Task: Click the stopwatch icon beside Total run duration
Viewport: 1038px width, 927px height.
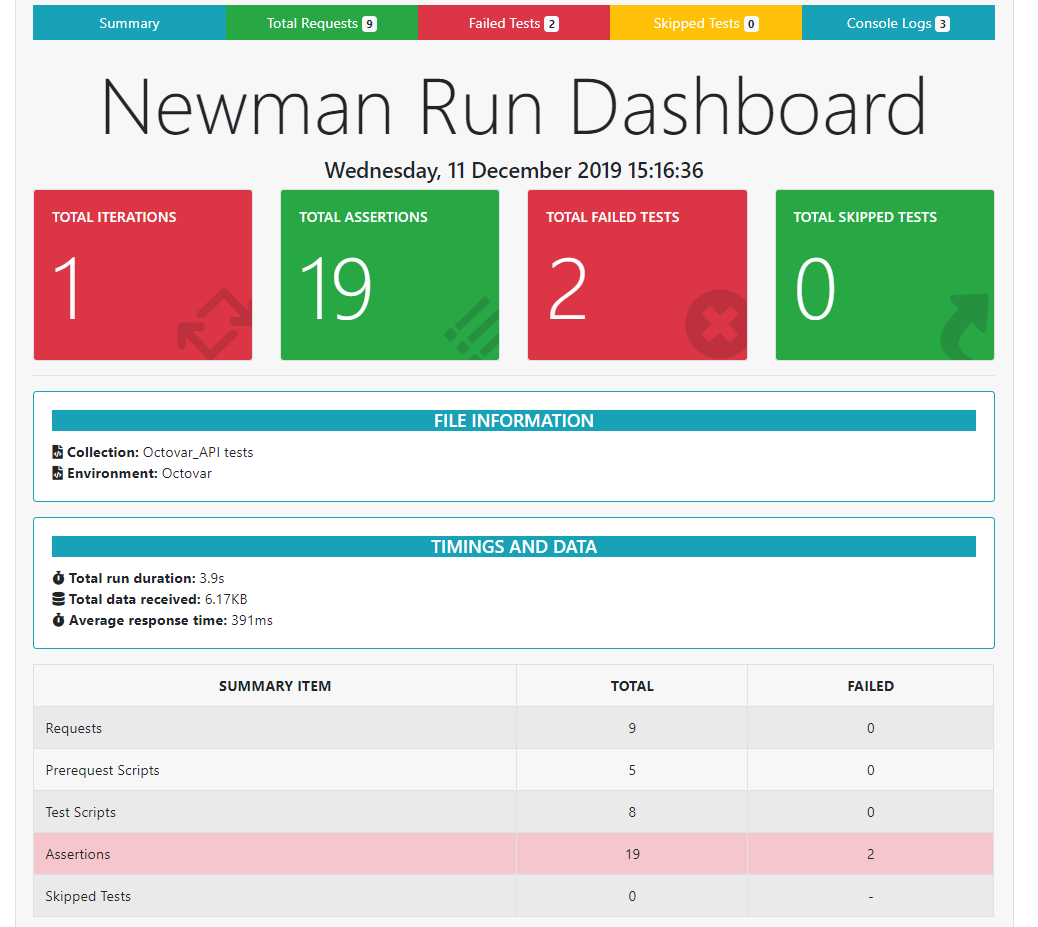Action: [x=57, y=577]
